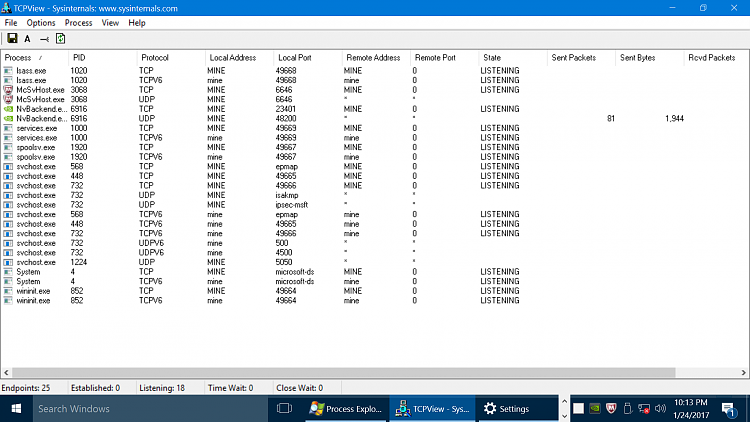This screenshot has height=422, width=750.
Task: Click the NvBackend icon on port 48200 row
Action: tap(8, 119)
